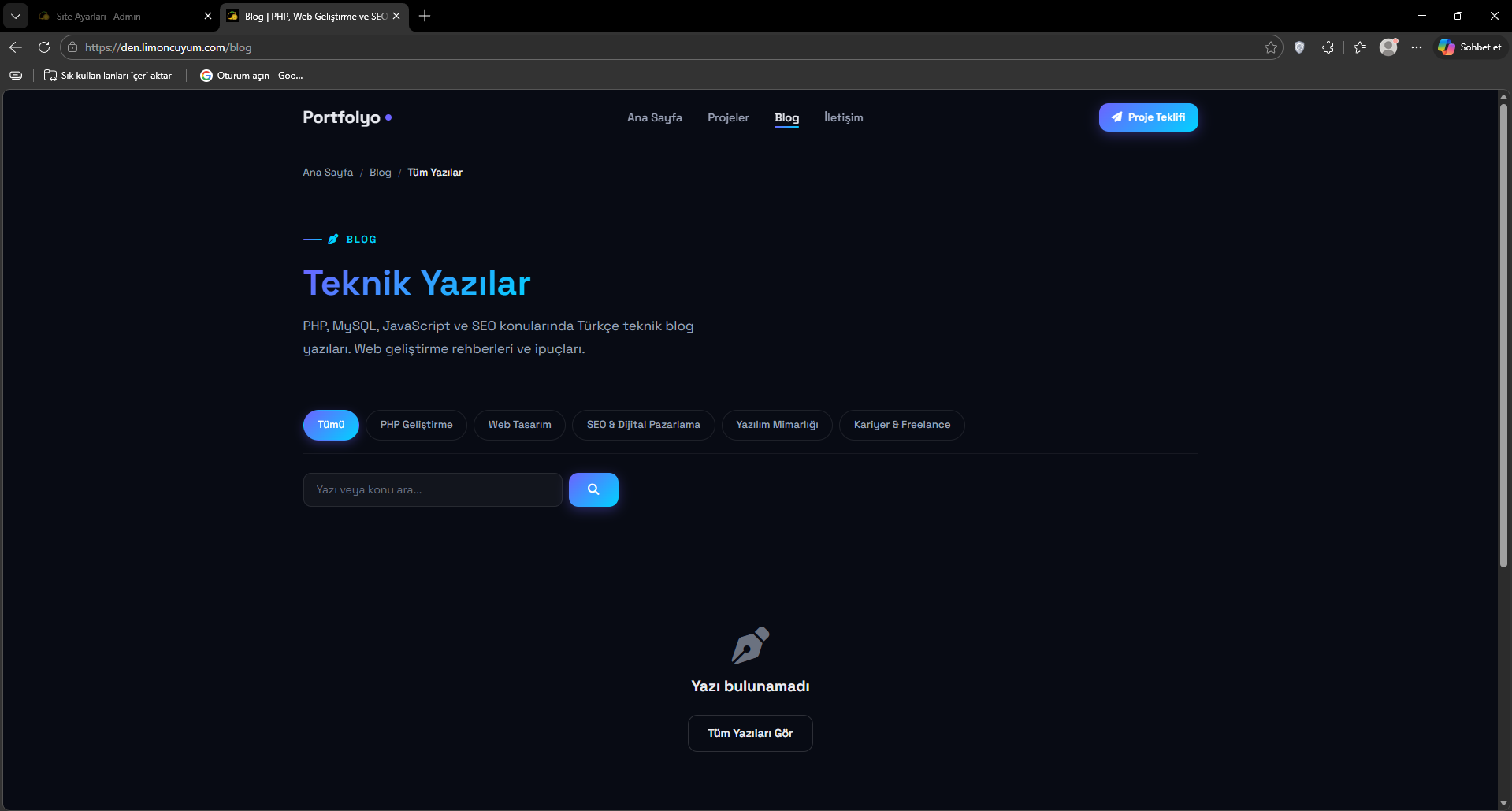This screenshot has width=1512, height=811.
Task: Click the Proje Teklifi button
Action: (1148, 117)
